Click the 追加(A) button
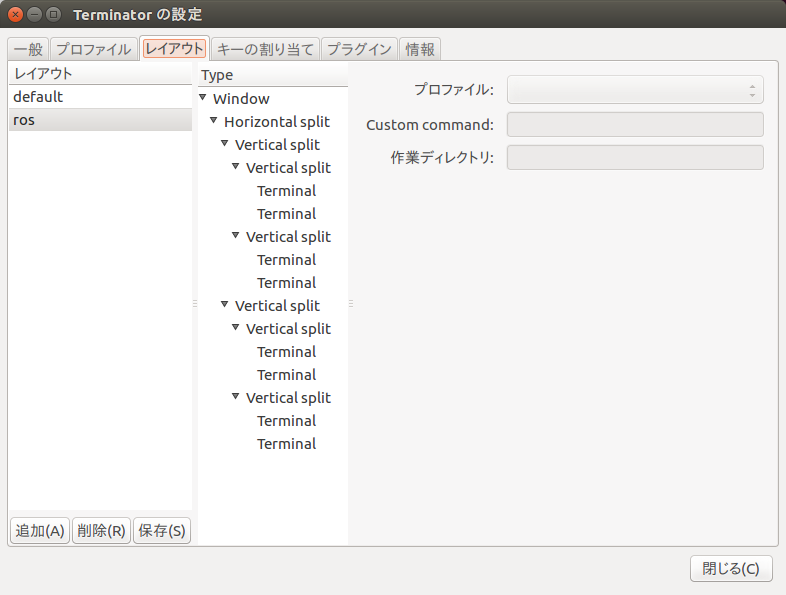This screenshot has height=595, width=786. click(40, 530)
